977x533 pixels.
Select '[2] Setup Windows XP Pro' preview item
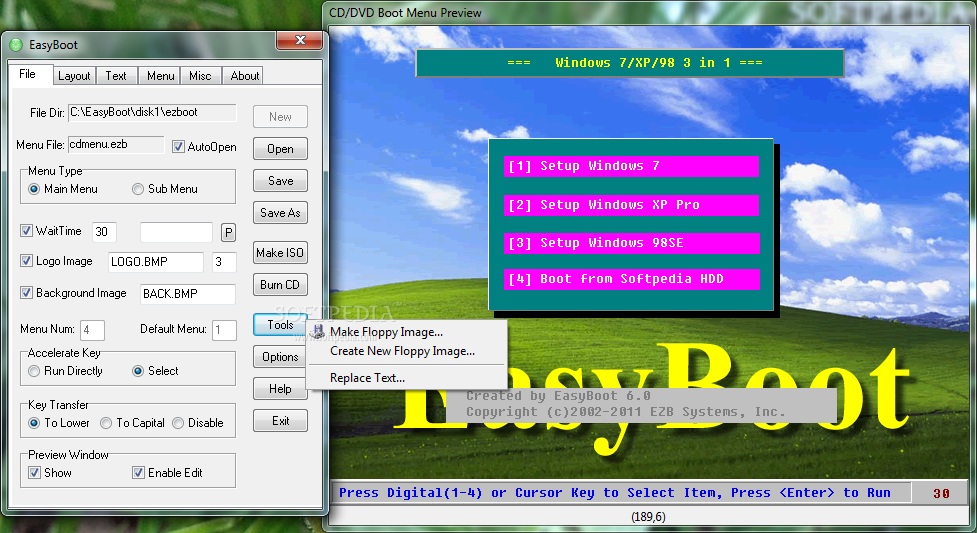click(631, 204)
